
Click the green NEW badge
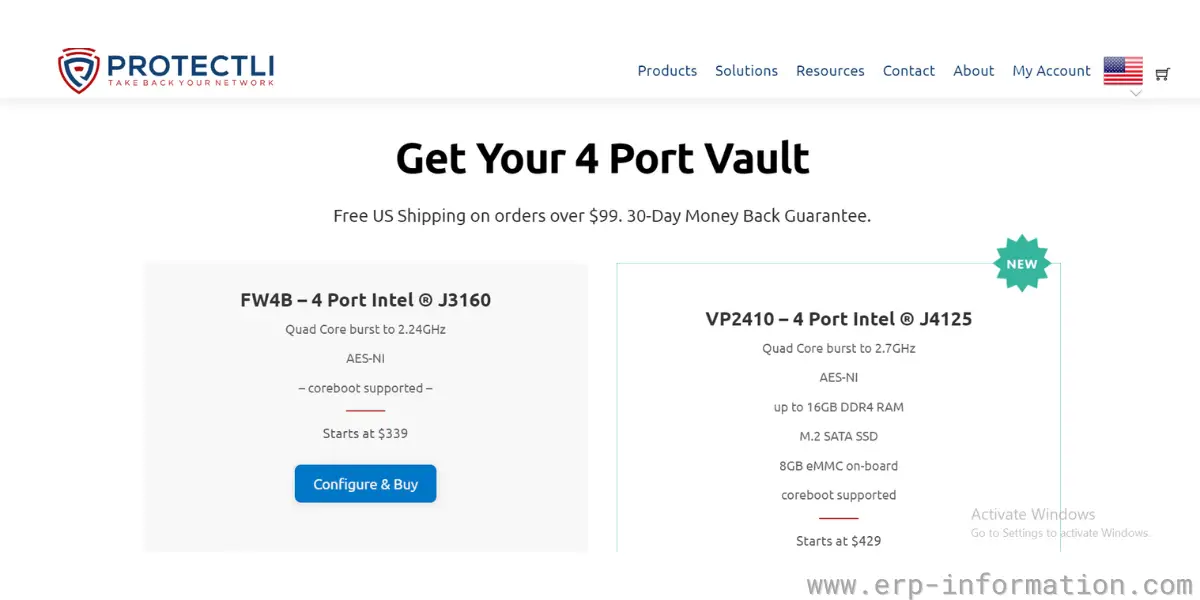(1021, 264)
